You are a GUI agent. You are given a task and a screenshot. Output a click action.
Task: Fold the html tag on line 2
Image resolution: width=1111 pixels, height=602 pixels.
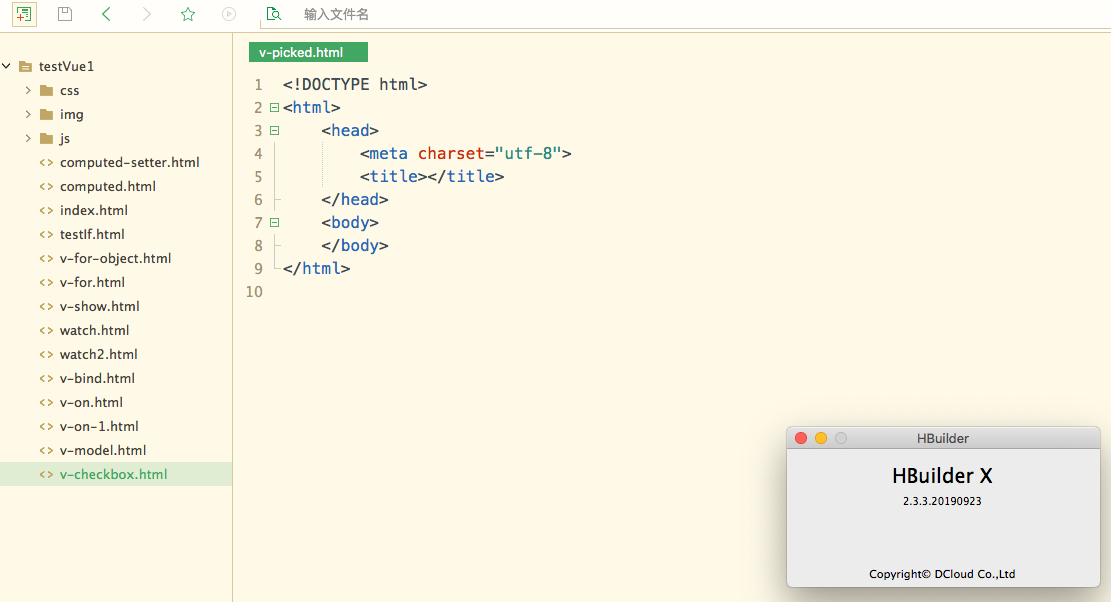pyautogui.click(x=274, y=107)
